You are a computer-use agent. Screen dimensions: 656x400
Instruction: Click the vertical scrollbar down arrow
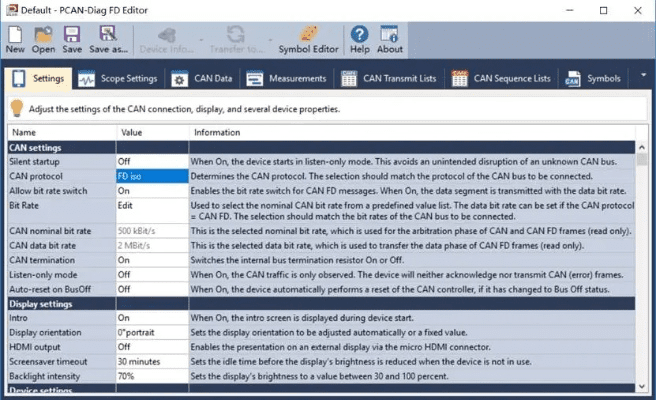(x=642, y=386)
